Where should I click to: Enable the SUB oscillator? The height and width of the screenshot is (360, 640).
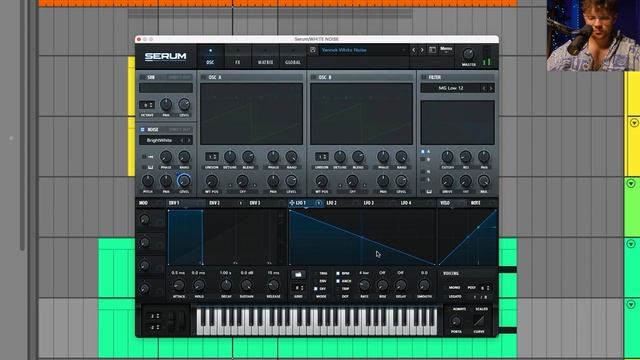tap(142, 77)
